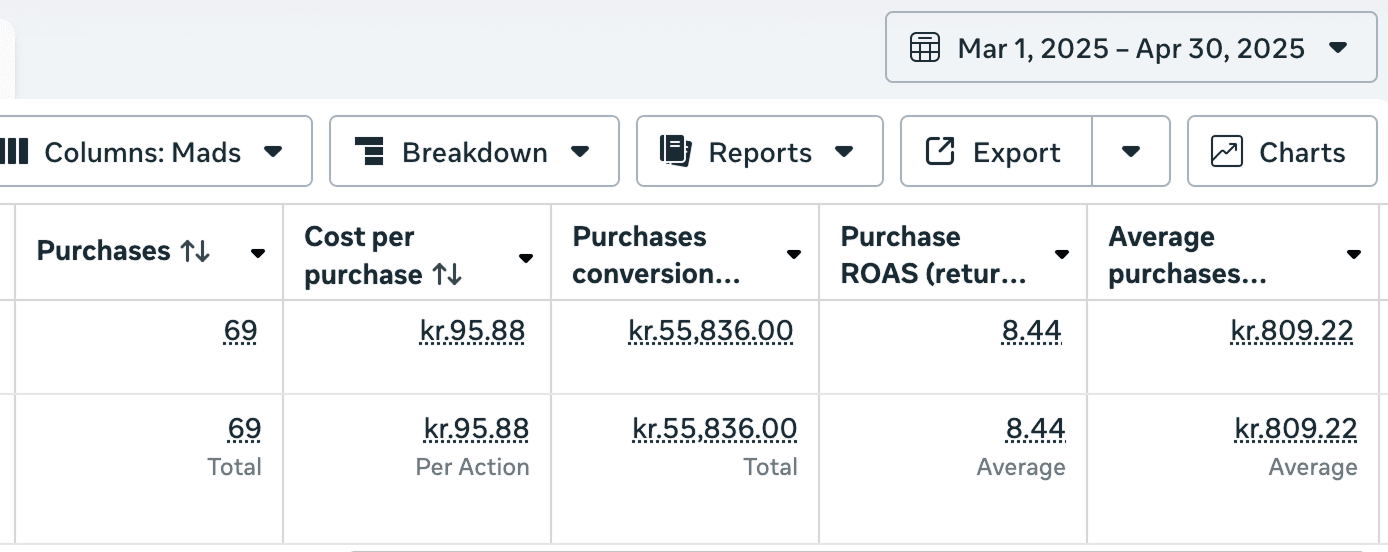
Task: Click the Columns icon beside Mads
Action: click(x=15, y=152)
